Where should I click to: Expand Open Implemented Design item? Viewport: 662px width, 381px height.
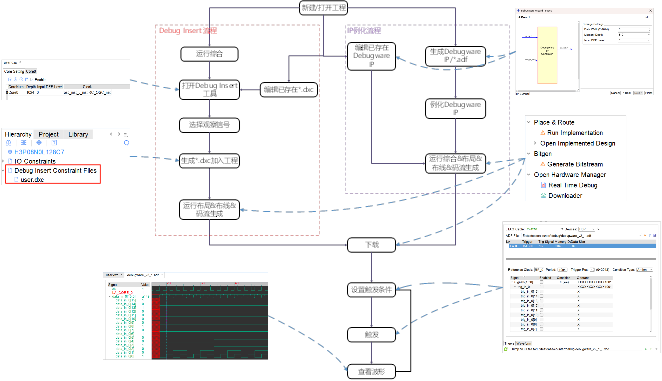click(535, 143)
